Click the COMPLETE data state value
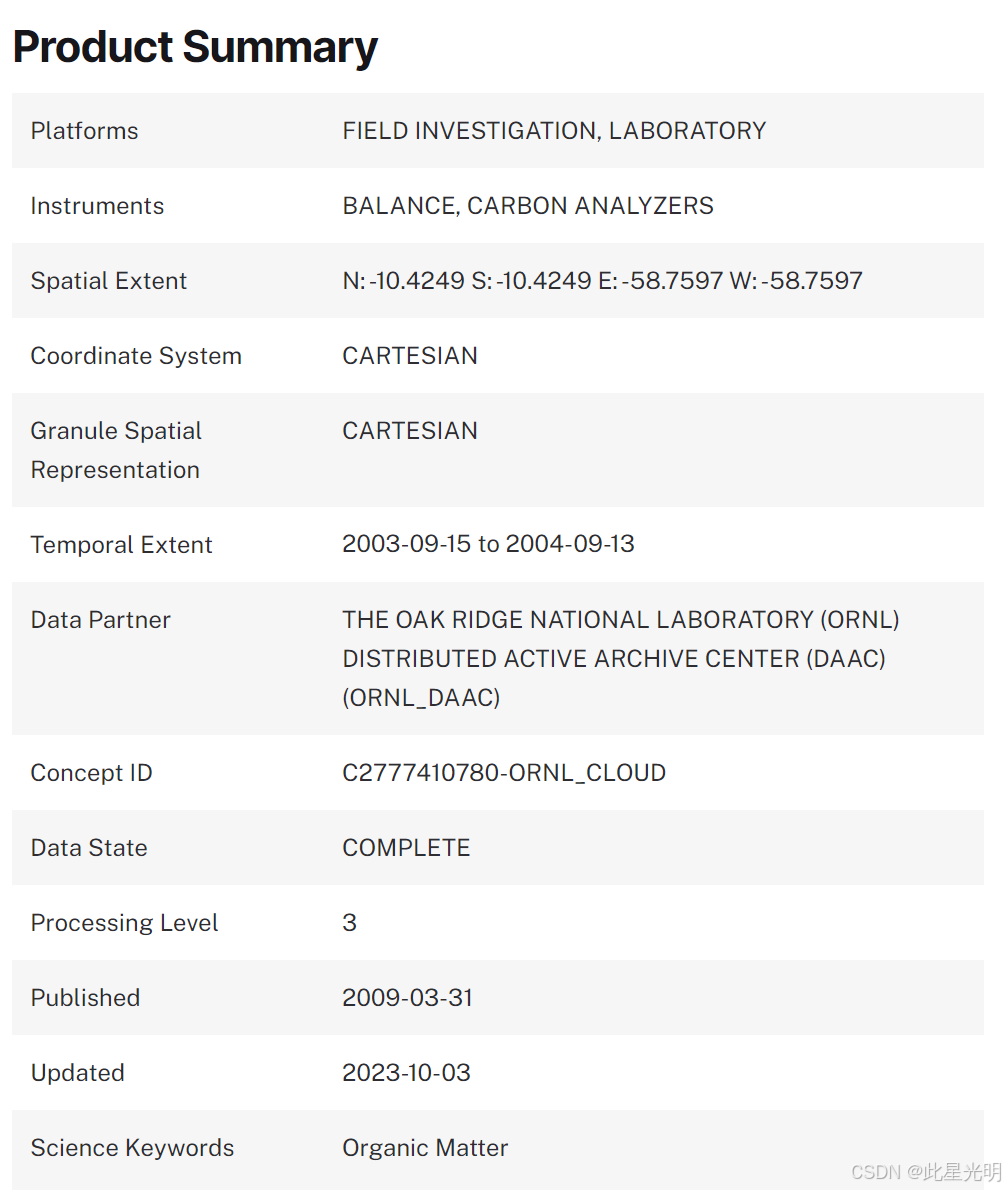 point(406,848)
